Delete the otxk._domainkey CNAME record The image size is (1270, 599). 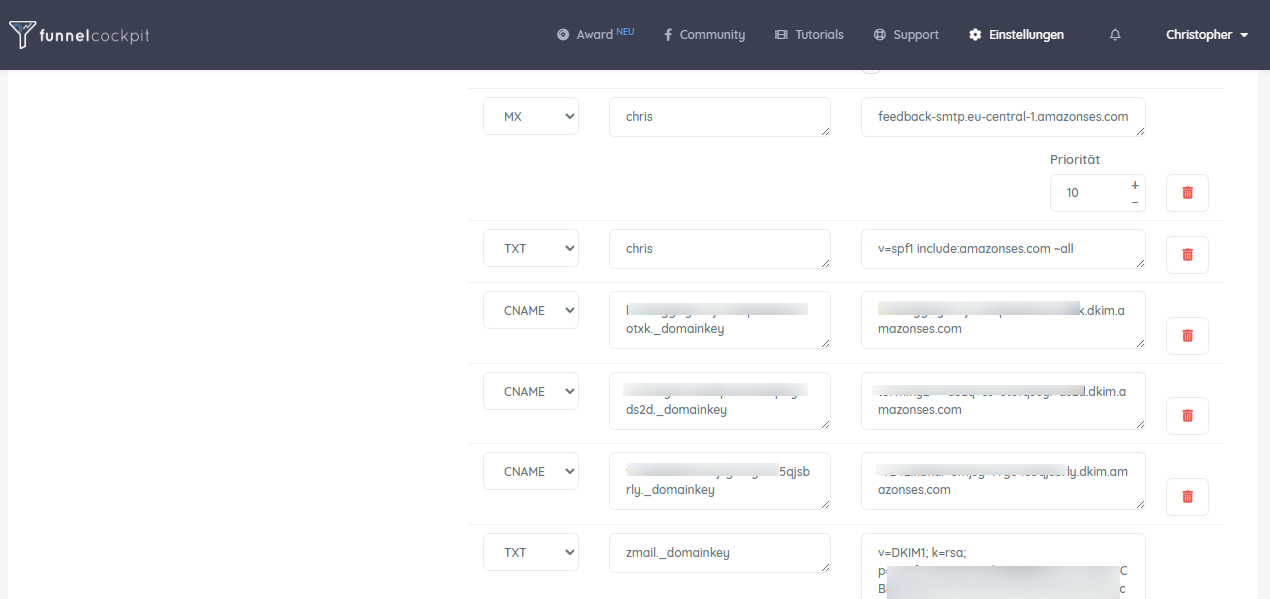1187,336
